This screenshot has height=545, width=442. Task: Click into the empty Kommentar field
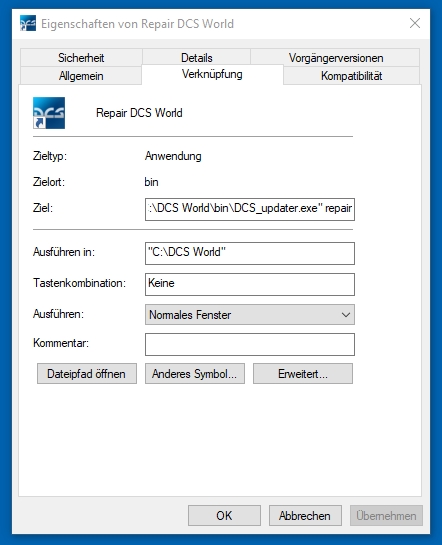[250, 344]
